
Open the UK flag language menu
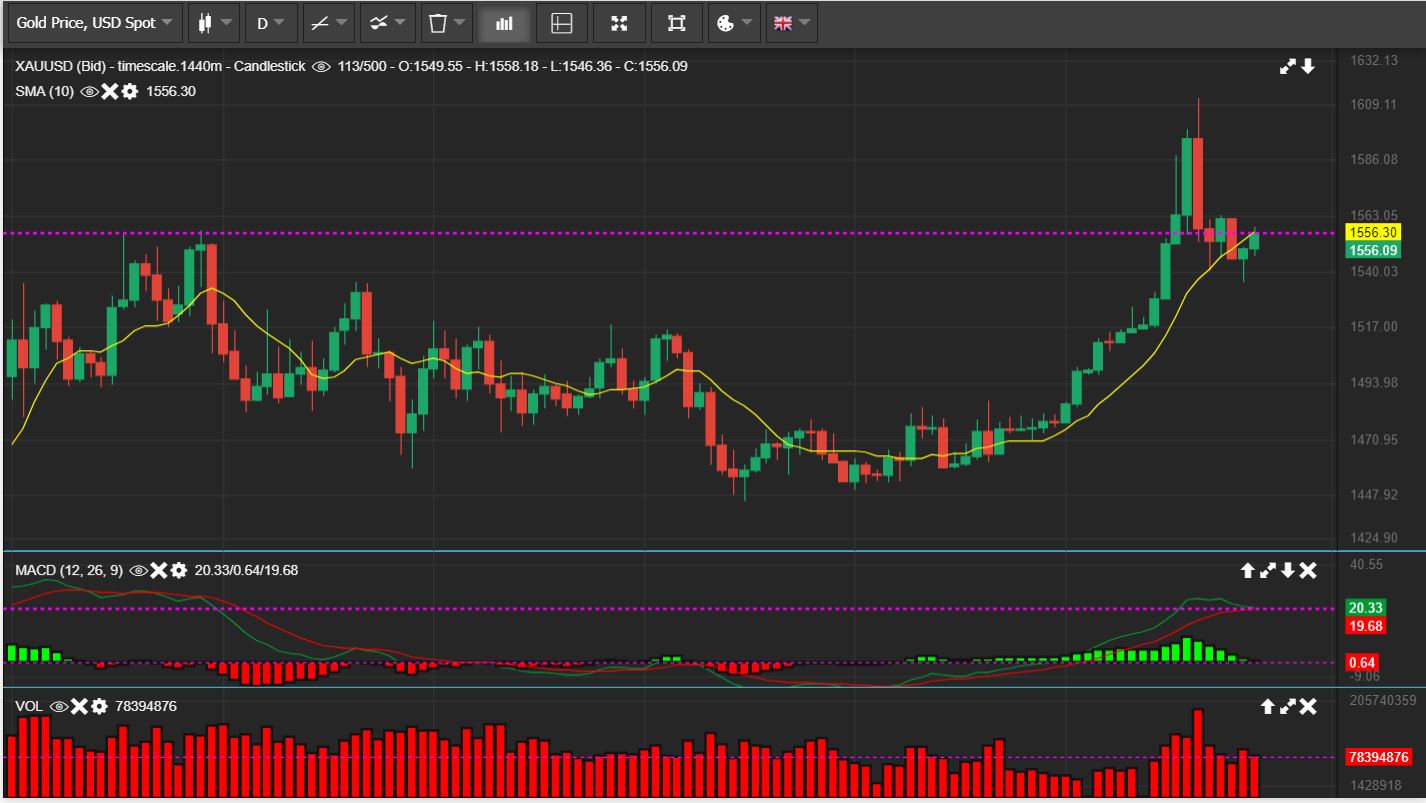click(x=791, y=22)
